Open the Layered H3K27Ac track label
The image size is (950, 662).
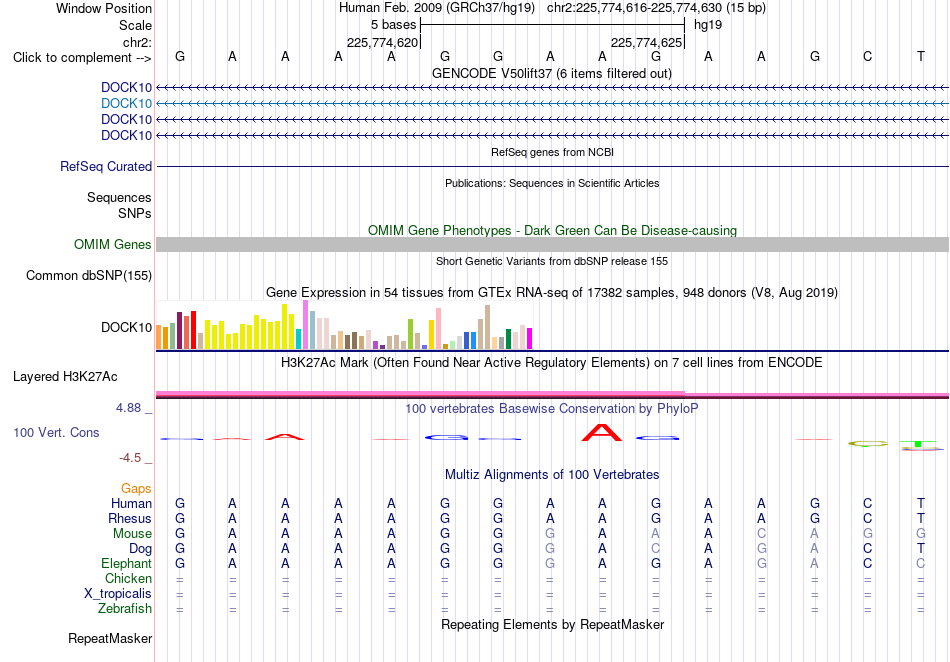65,377
